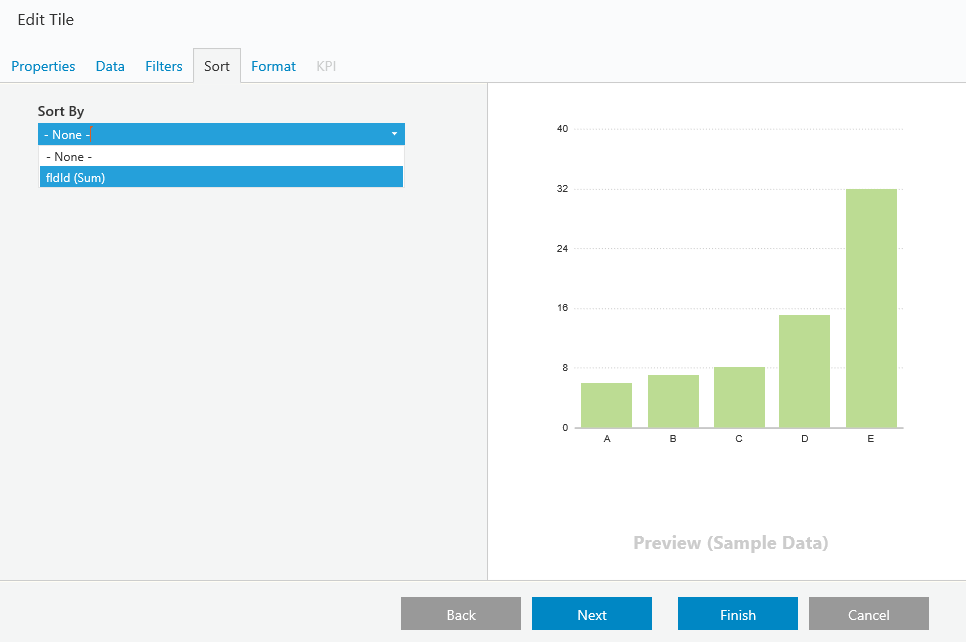Click the y-axis value 24
Image resolution: width=966 pixels, height=642 pixels.
tap(562, 248)
